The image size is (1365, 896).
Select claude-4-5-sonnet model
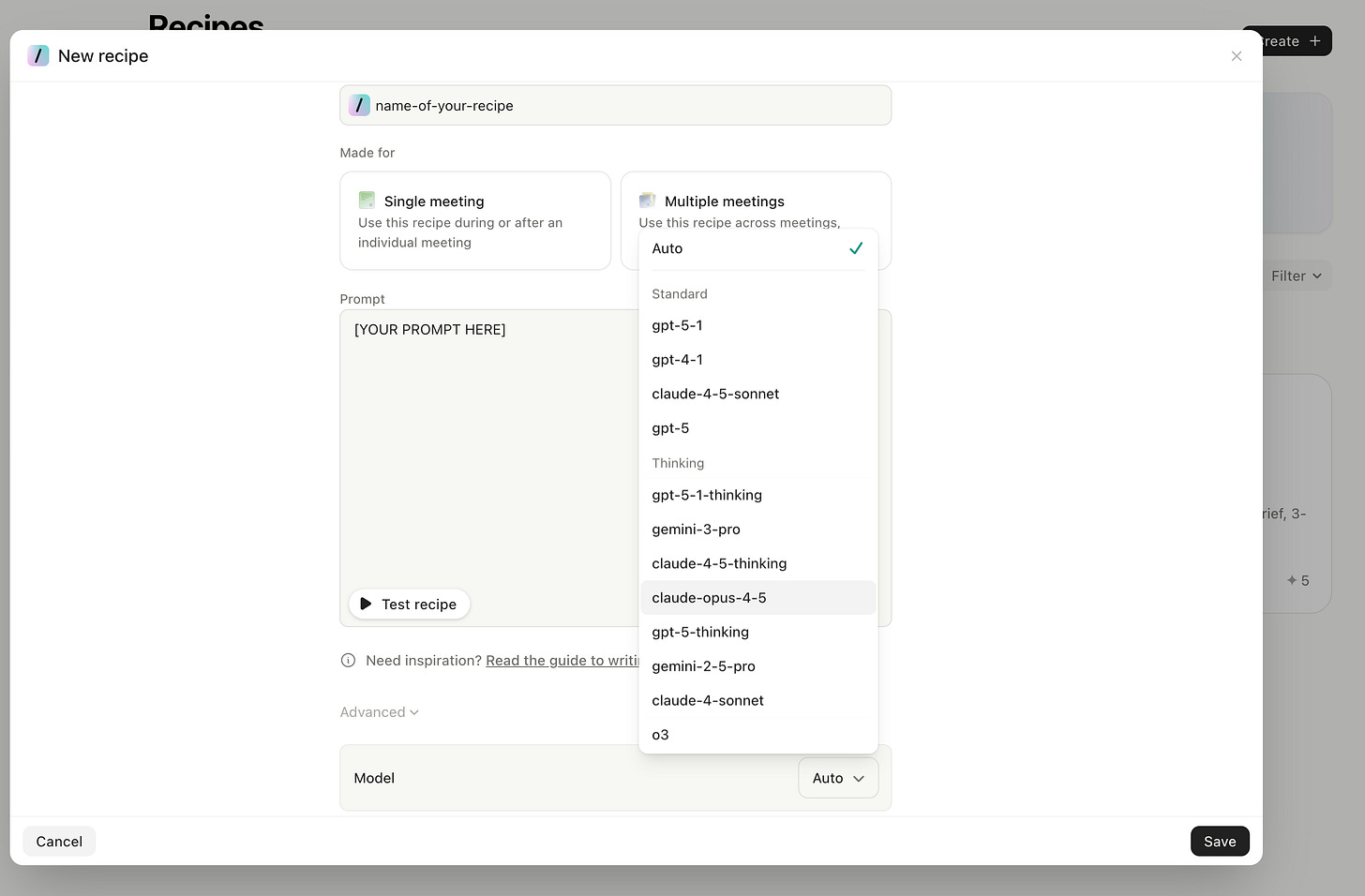[758, 394]
